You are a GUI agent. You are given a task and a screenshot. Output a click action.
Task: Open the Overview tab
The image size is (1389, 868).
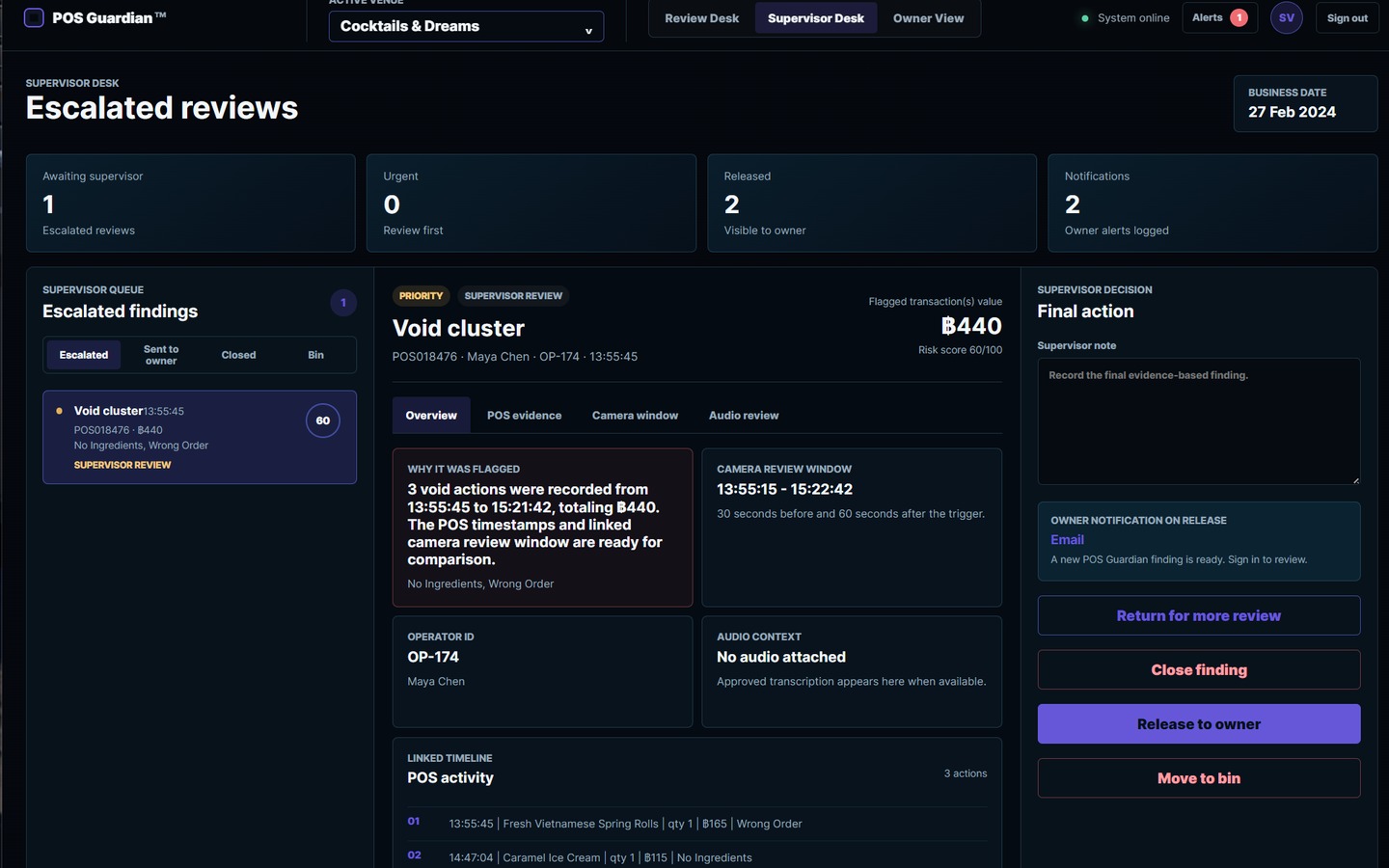tap(431, 415)
